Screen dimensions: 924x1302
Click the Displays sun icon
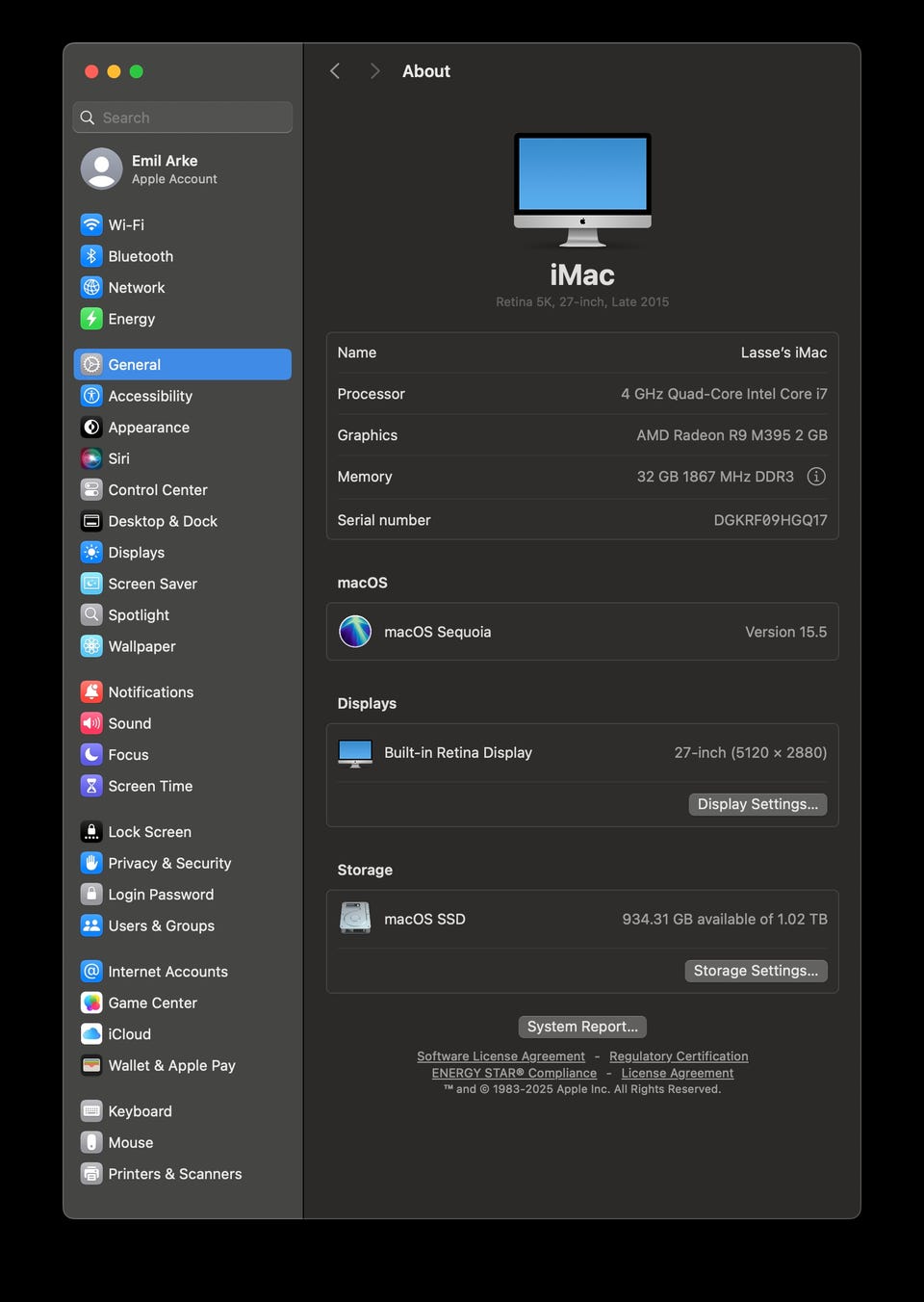click(x=91, y=552)
